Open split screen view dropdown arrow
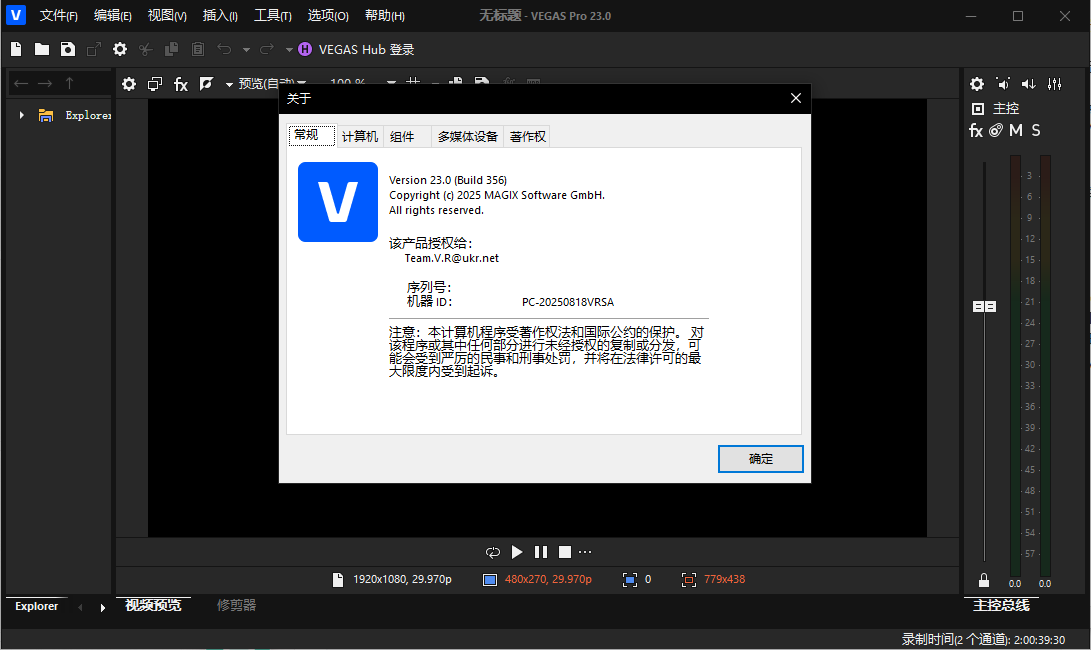This screenshot has width=1091, height=650. pyautogui.click(x=229, y=85)
